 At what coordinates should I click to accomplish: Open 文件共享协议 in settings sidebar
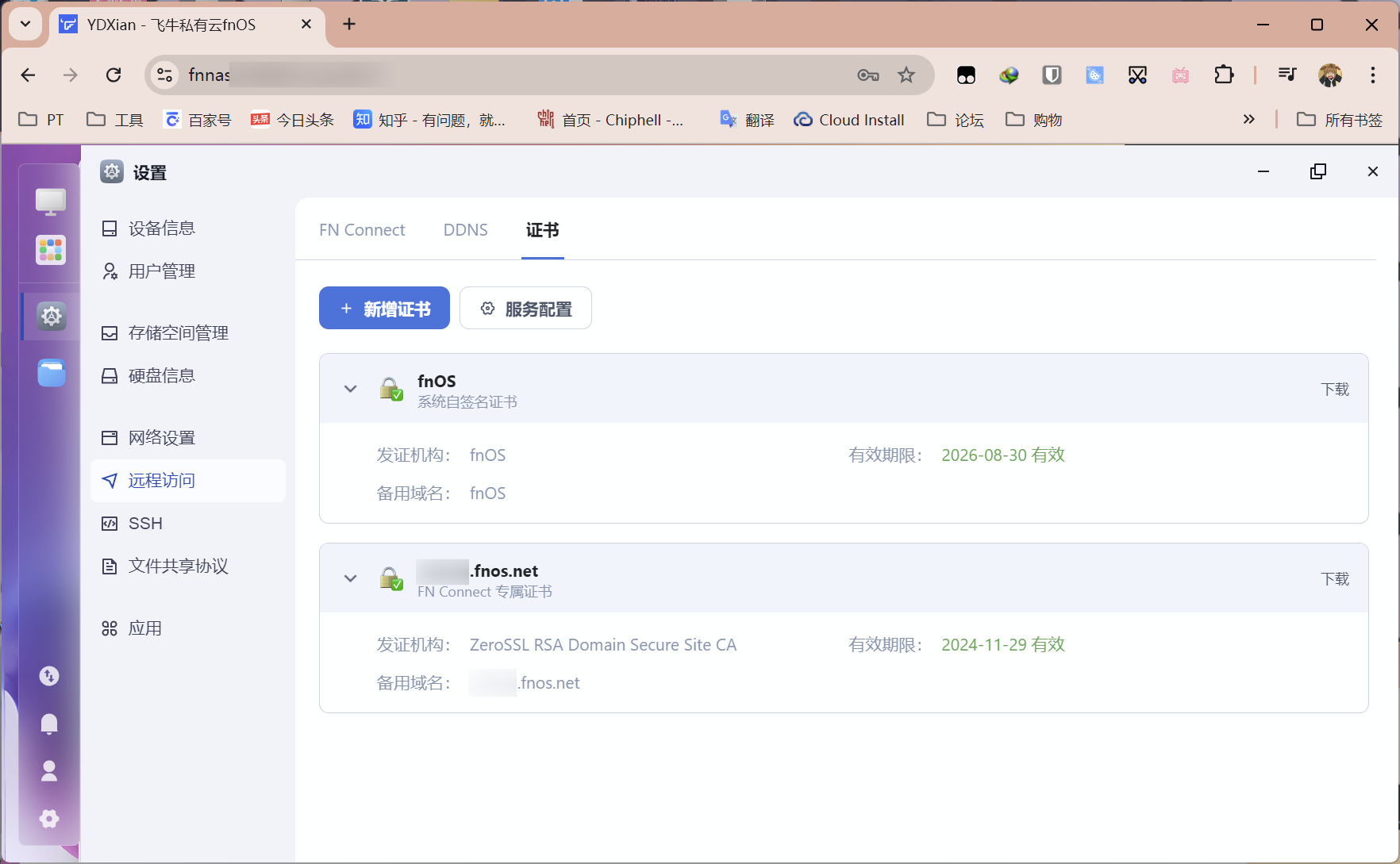click(x=188, y=566)
